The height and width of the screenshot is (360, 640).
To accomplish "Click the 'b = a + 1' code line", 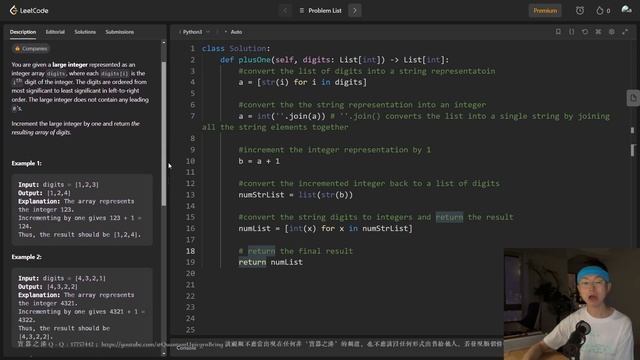I will click(x=259, y=161).
